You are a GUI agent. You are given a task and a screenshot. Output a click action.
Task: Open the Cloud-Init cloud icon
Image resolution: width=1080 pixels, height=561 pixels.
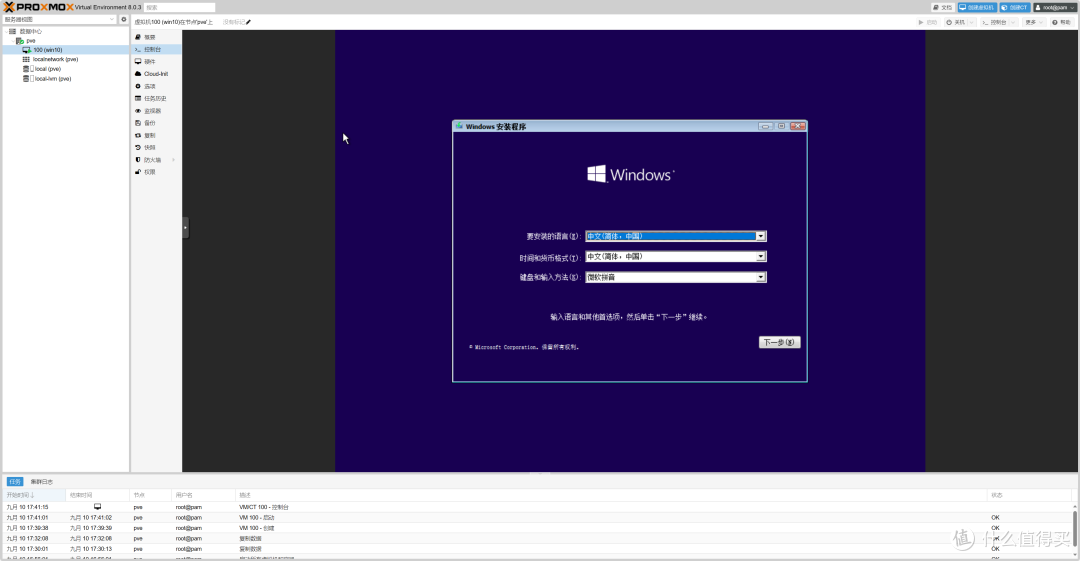pyautogui.click(x=138, y=74)
